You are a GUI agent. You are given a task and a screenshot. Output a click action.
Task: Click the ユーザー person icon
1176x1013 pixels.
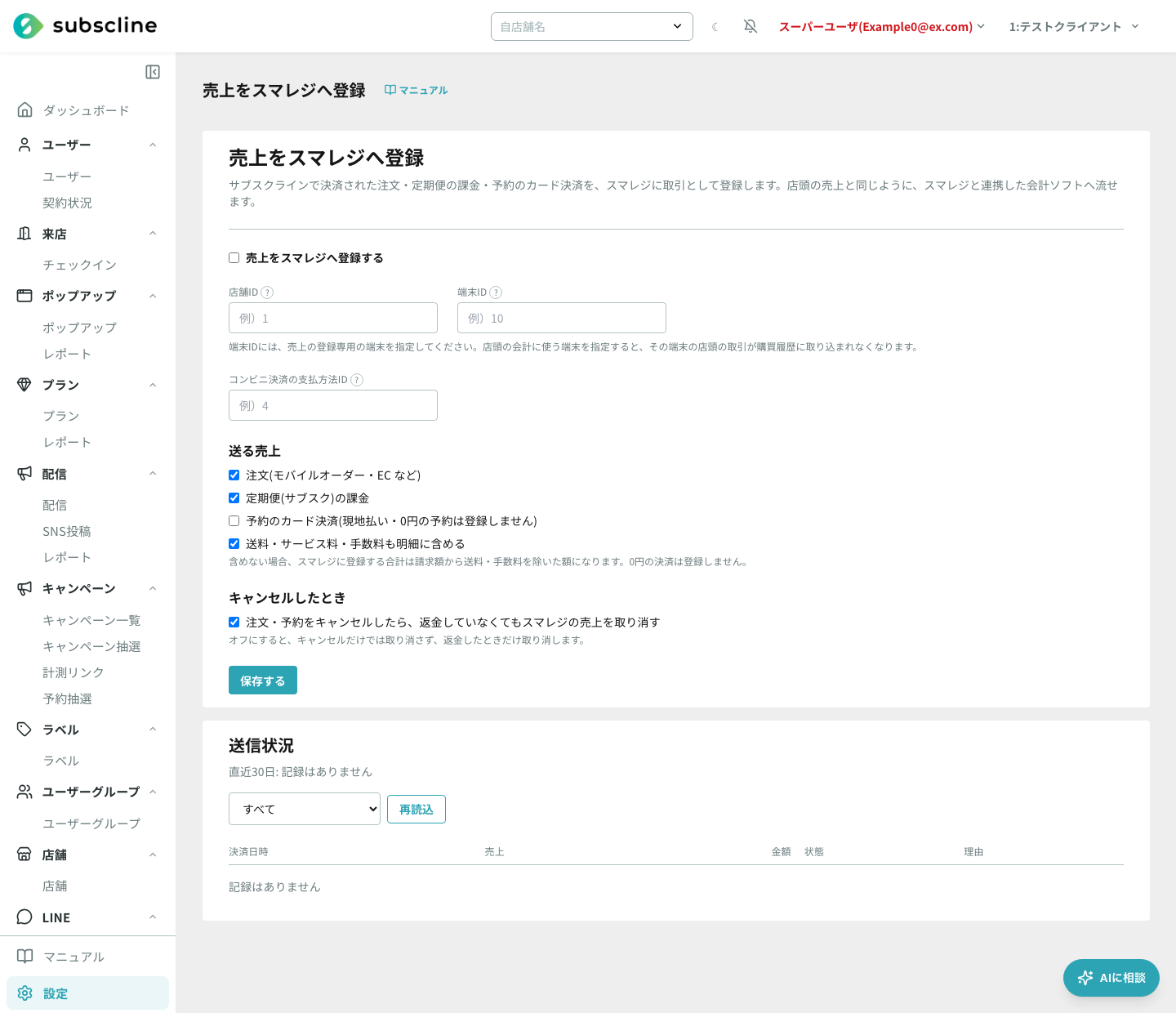(24, 145)
